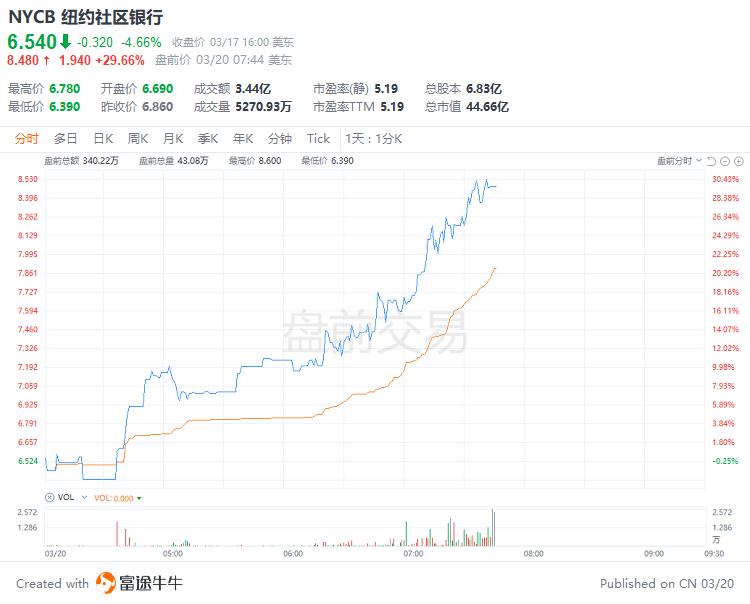Click the closing price 6.540
The width and height of the screenshot is (750, 604).
coord(32,42)
